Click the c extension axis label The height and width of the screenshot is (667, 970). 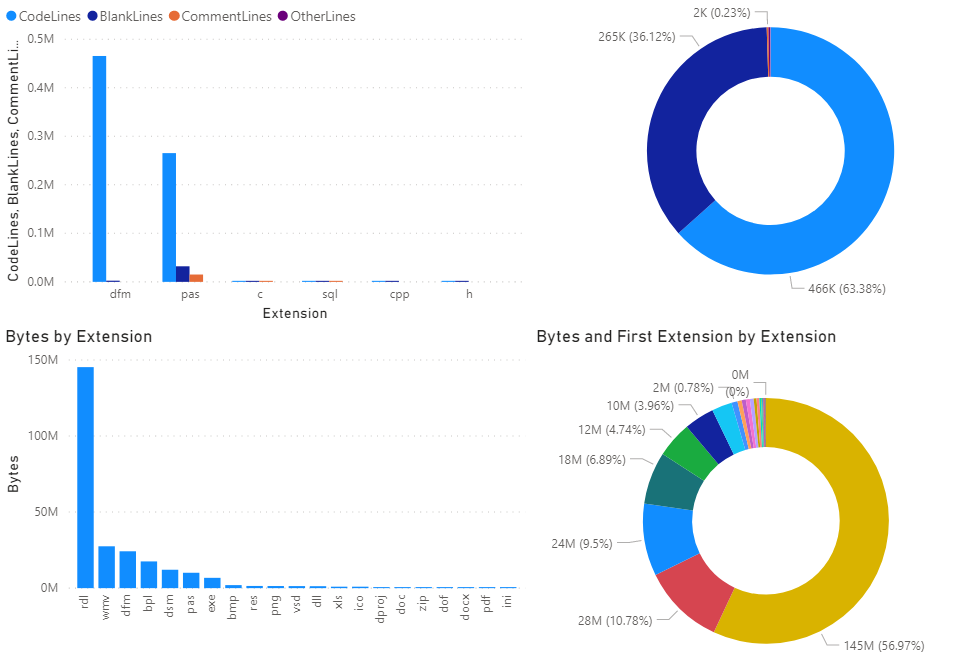[x=260, y=295]
